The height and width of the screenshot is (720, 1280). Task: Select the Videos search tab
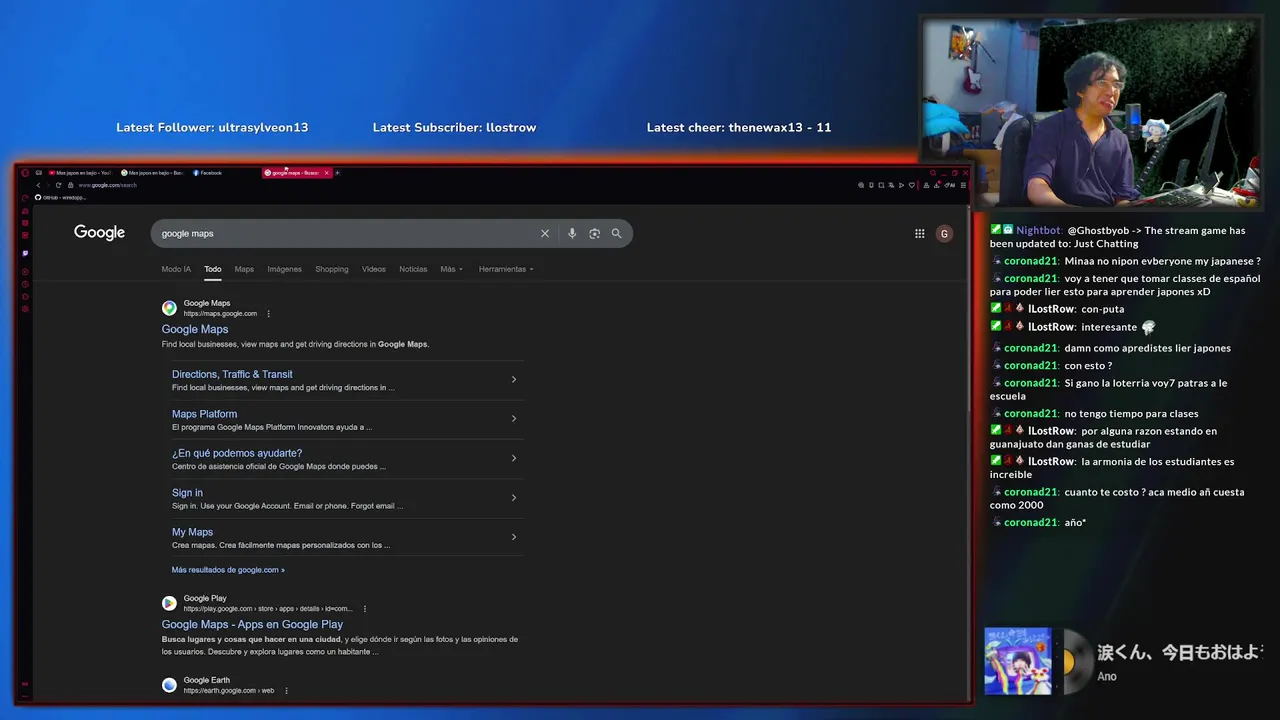click(x=374, y=269)
